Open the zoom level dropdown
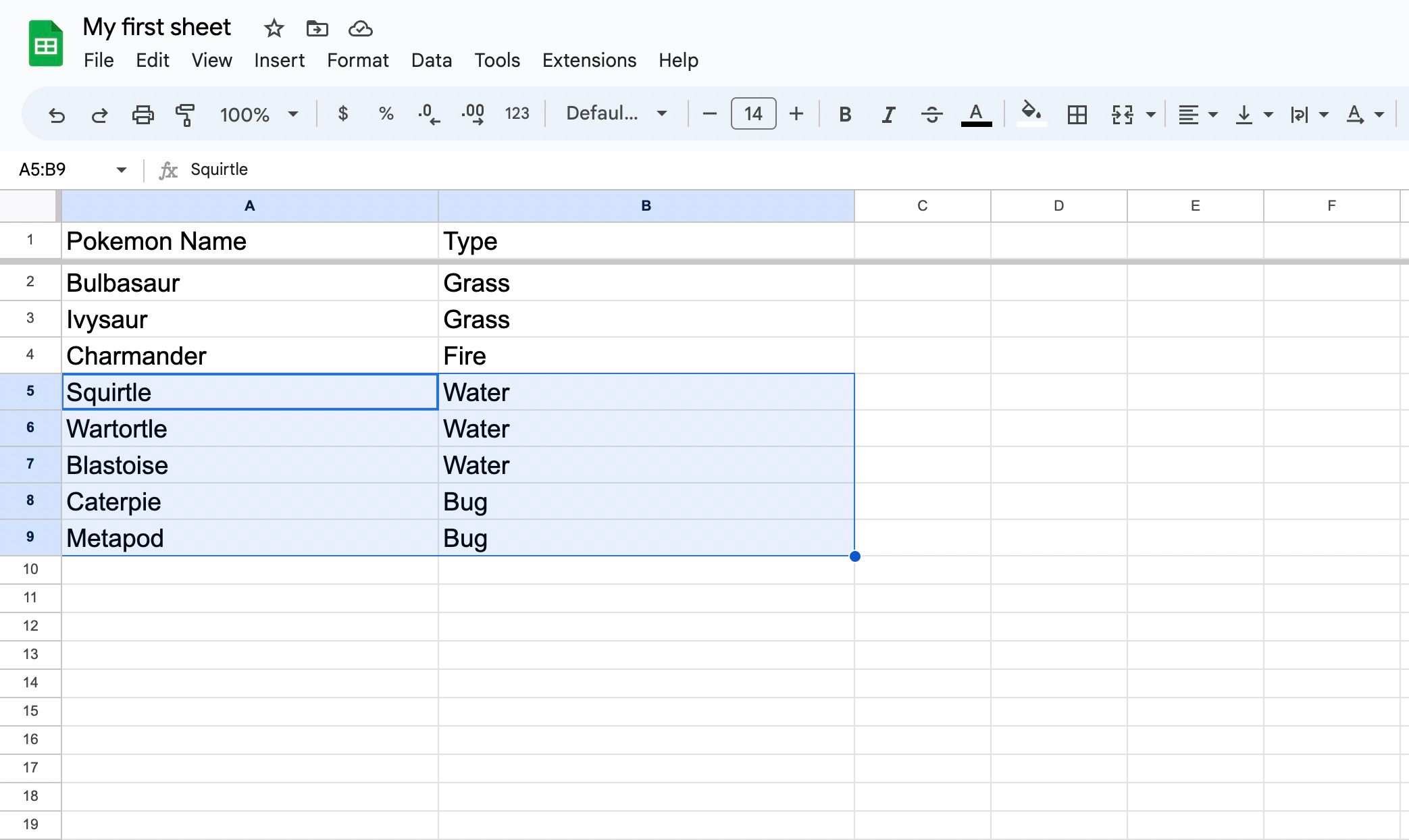Viewport: 1409px width, 840px height. click(259, 114)
